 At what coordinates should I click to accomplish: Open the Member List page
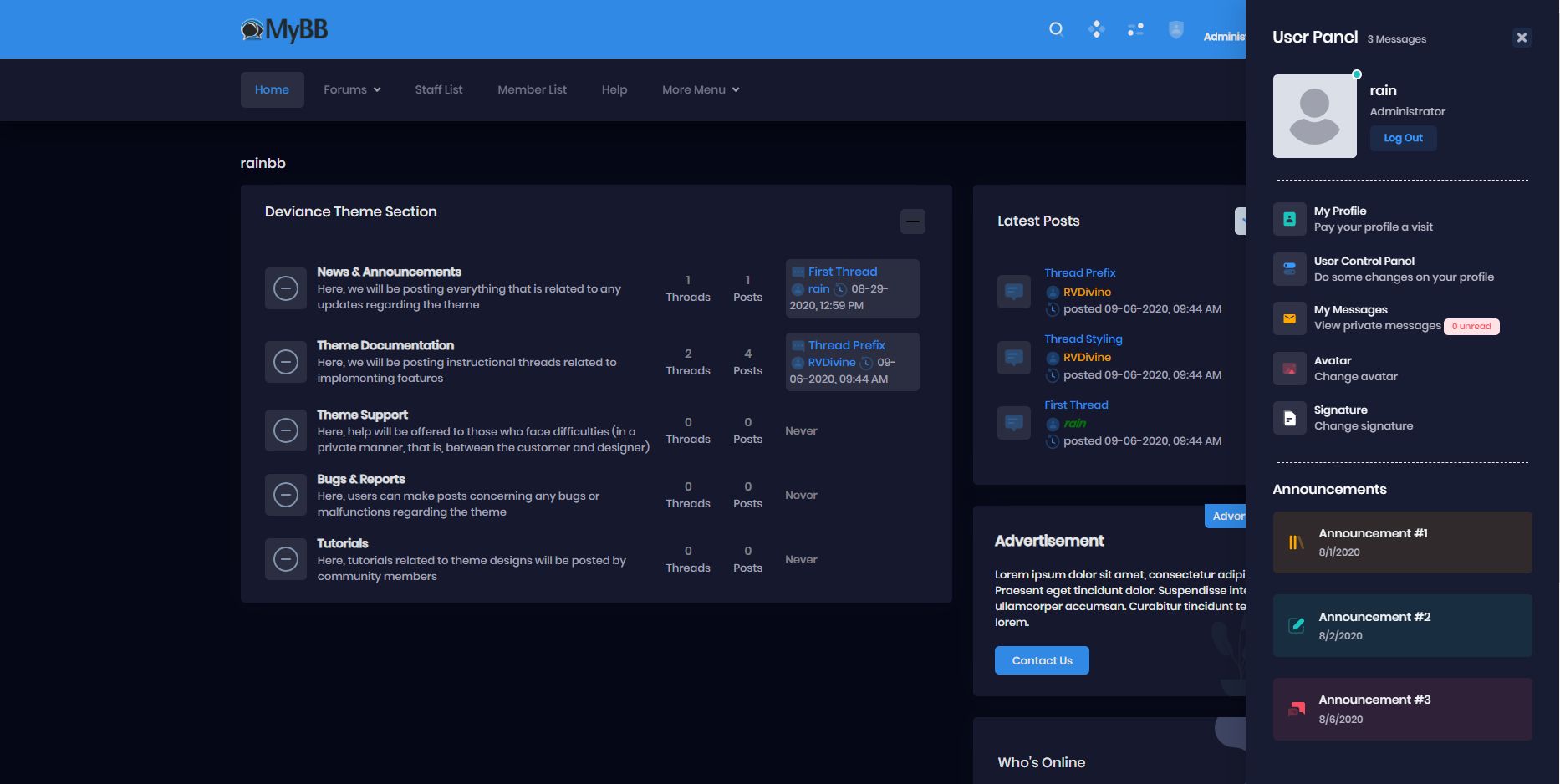(532, 89)
